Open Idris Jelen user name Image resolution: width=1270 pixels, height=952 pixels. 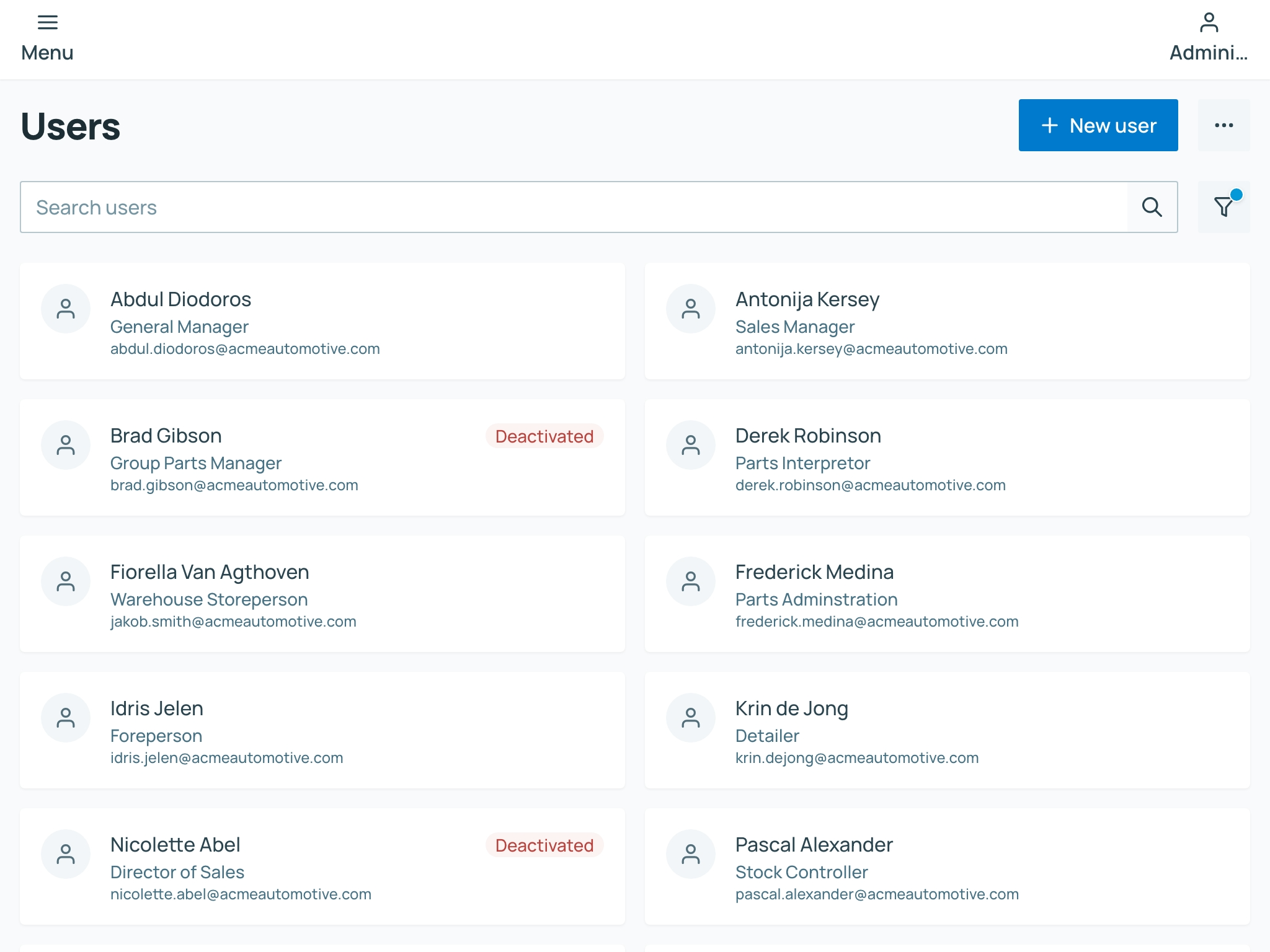[157, 708]
